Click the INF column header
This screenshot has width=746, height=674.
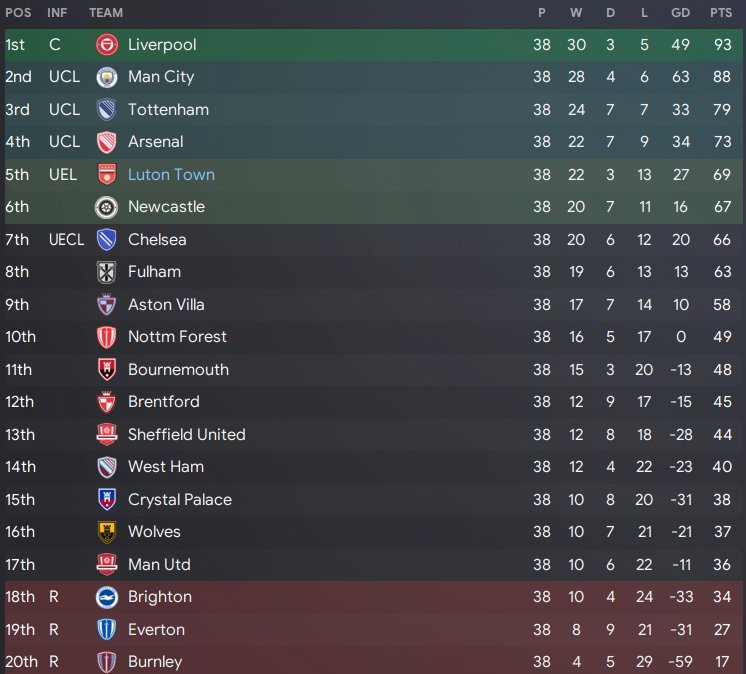pyautogui.click(x=57, y=13)
